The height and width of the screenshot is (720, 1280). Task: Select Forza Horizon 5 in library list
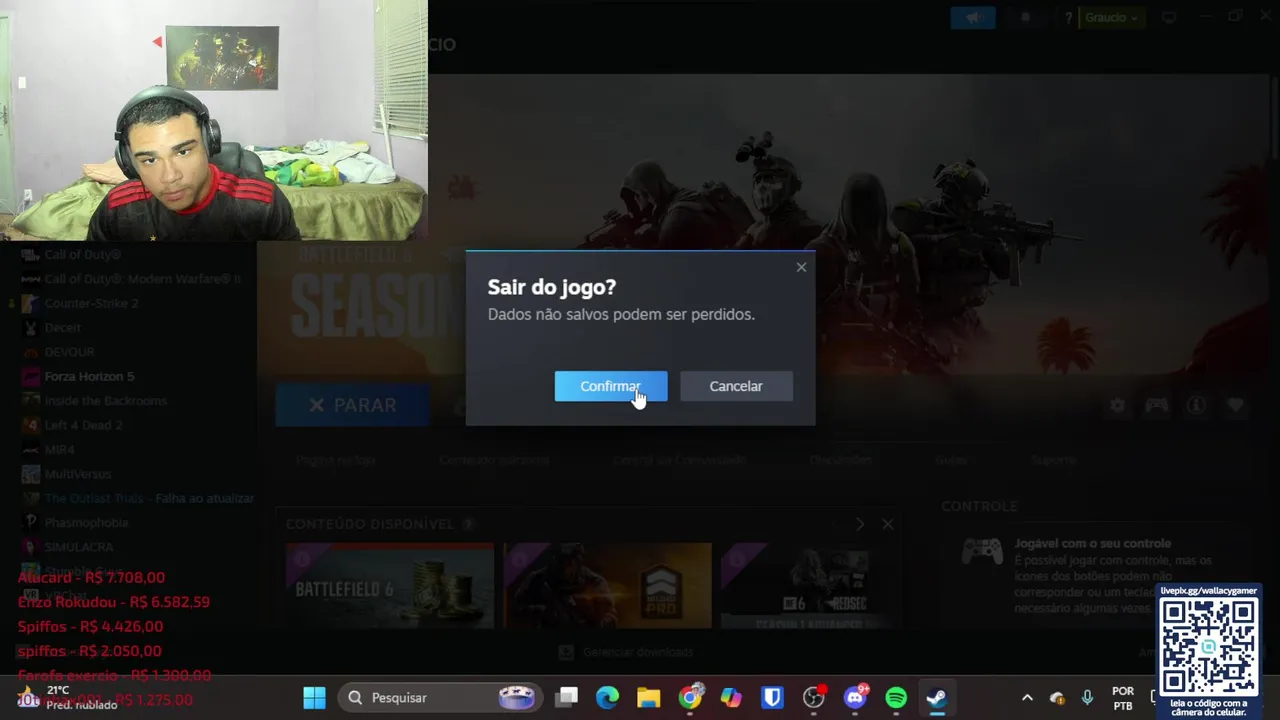[x=89, y=376]
